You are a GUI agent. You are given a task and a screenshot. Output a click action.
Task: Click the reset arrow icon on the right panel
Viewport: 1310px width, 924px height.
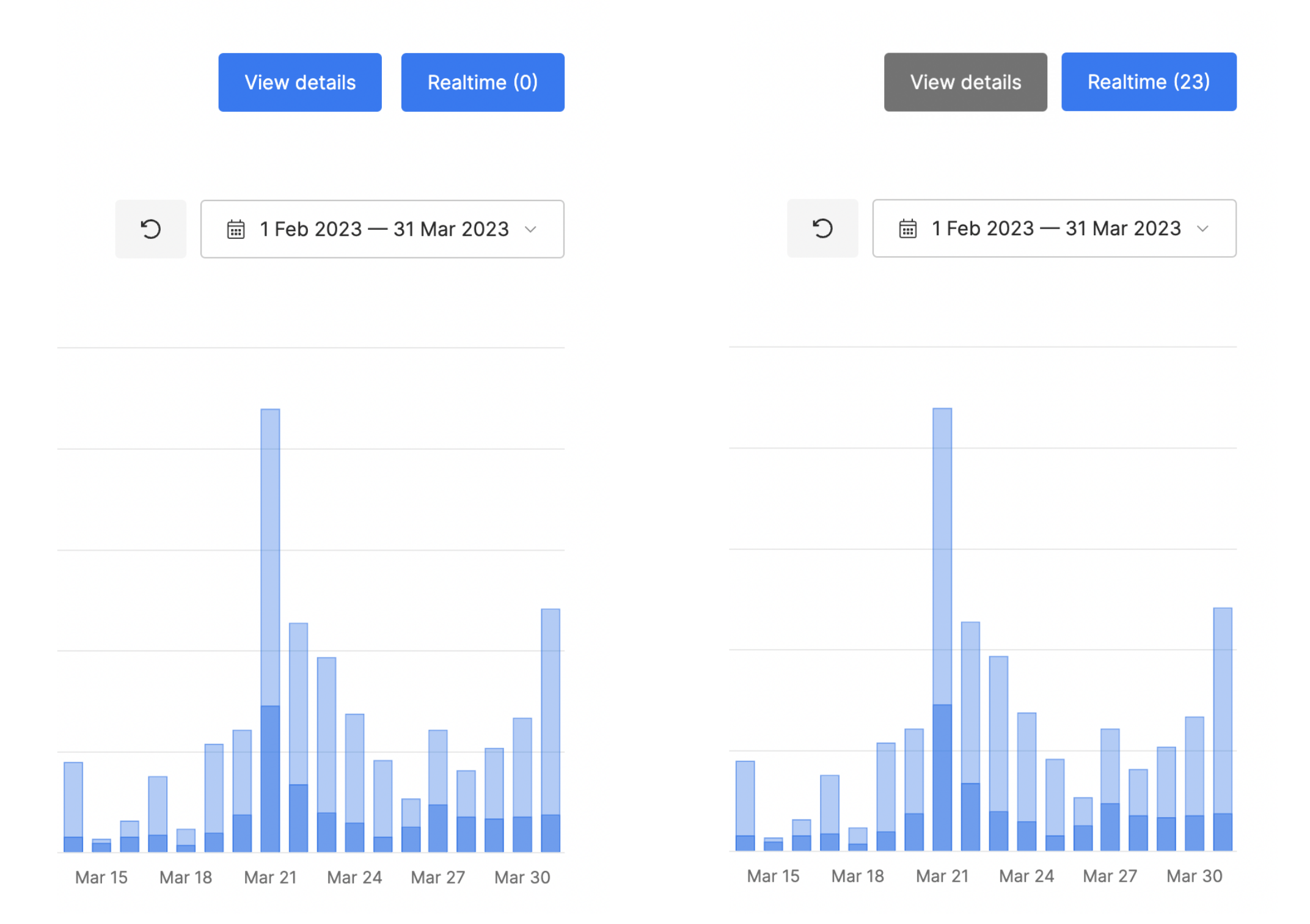coord(822,228)
